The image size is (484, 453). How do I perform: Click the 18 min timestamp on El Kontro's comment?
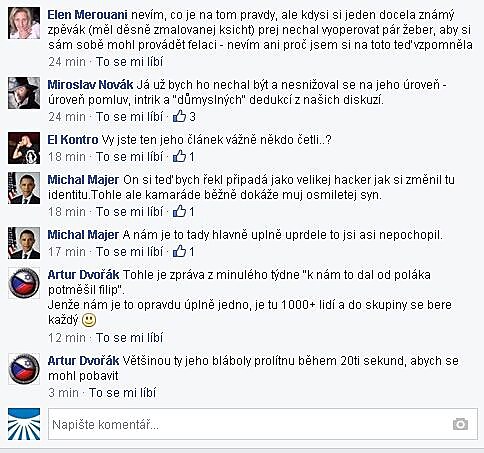[x=67, y=156]
